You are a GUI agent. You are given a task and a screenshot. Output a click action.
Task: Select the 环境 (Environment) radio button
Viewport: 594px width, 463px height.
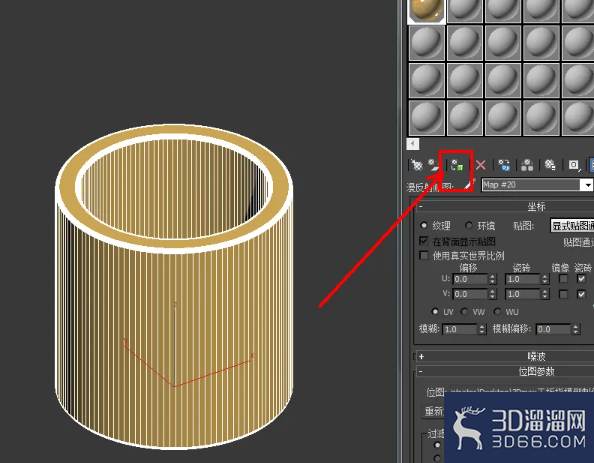(x=469, y=225)
